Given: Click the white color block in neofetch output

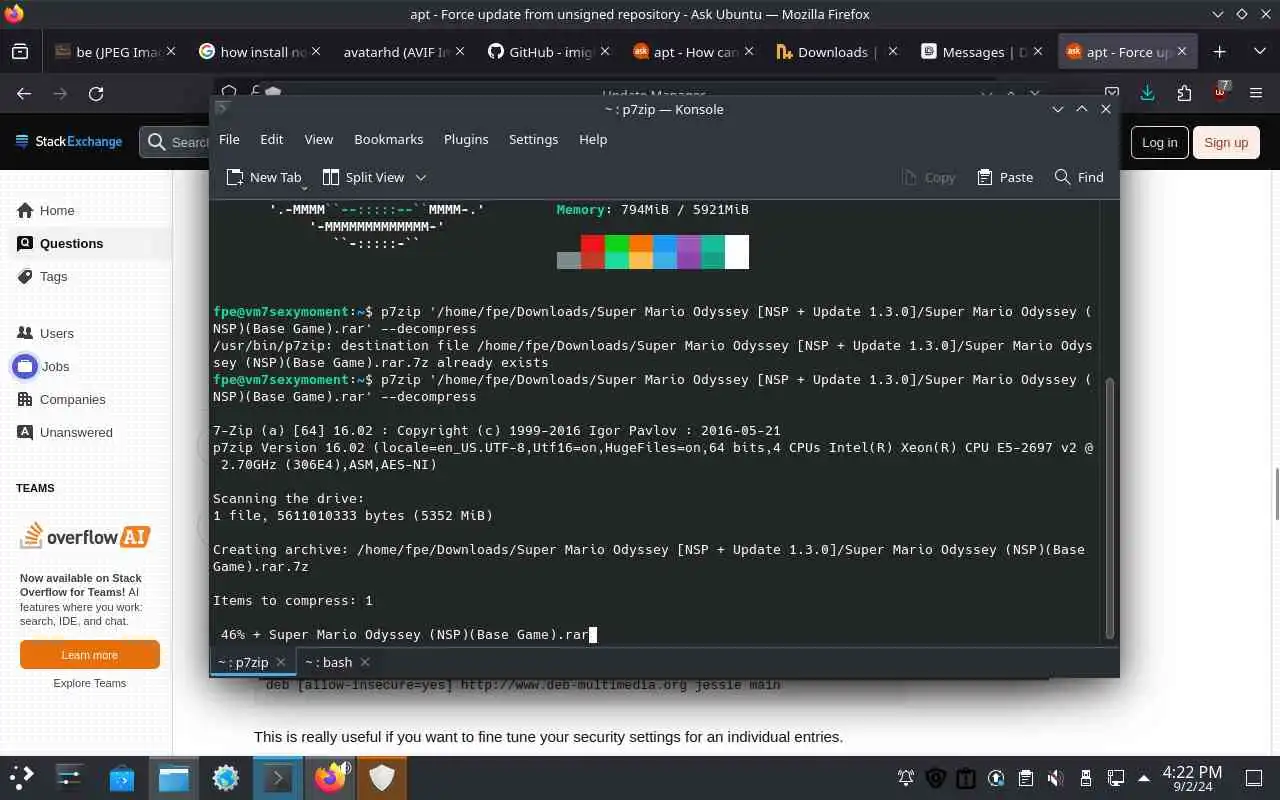Looking at the screenshot, I should pyautogui.click(x=737, y=252).
